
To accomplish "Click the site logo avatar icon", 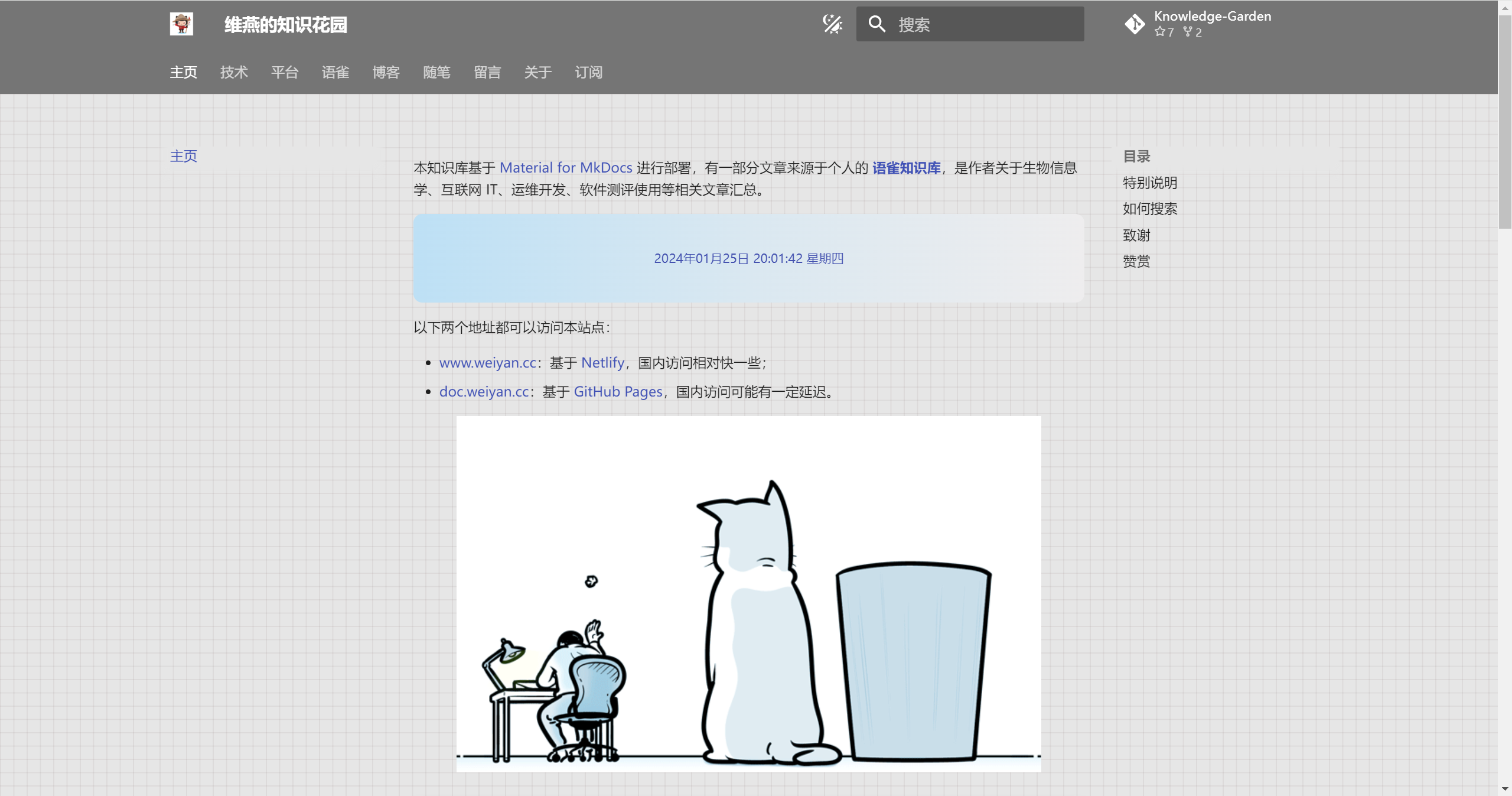I will pyautogui.click(x=181, y=24).
